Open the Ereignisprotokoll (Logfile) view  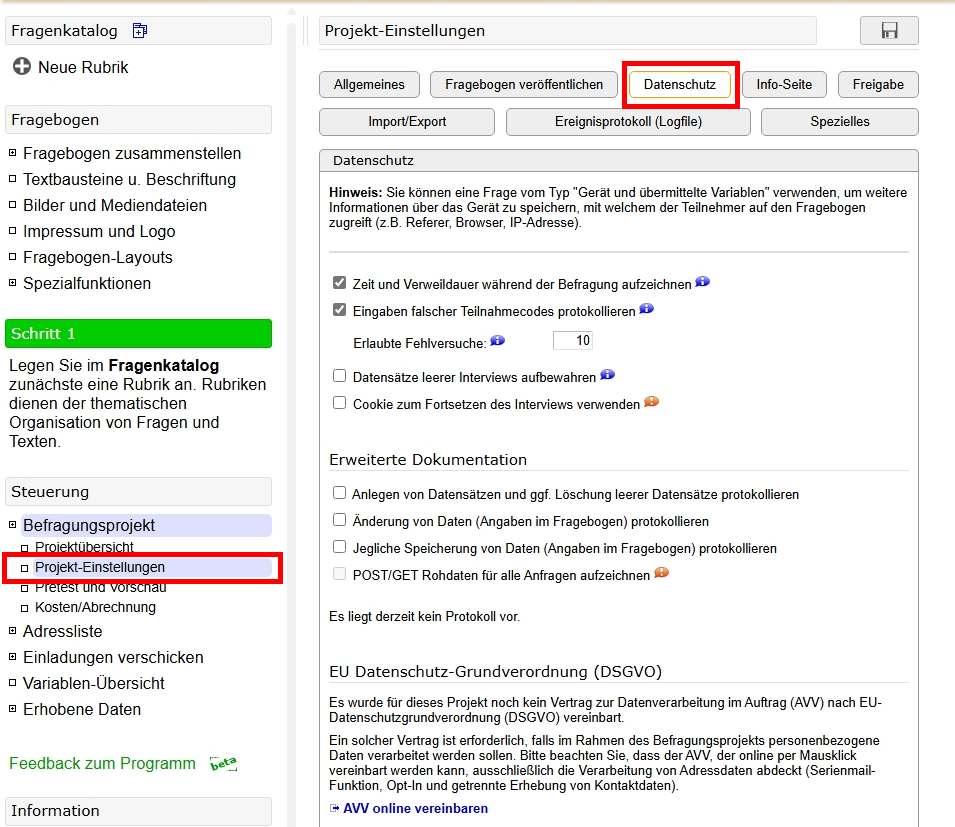click(628, 121)
